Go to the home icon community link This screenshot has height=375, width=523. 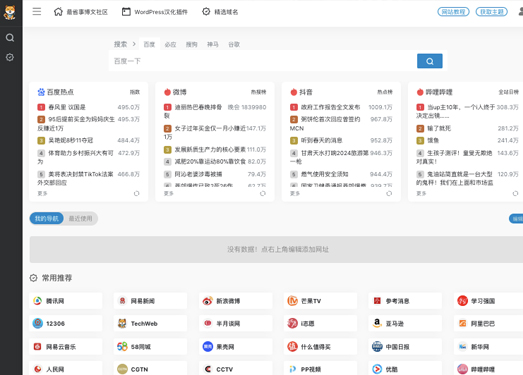click(81, 12)
